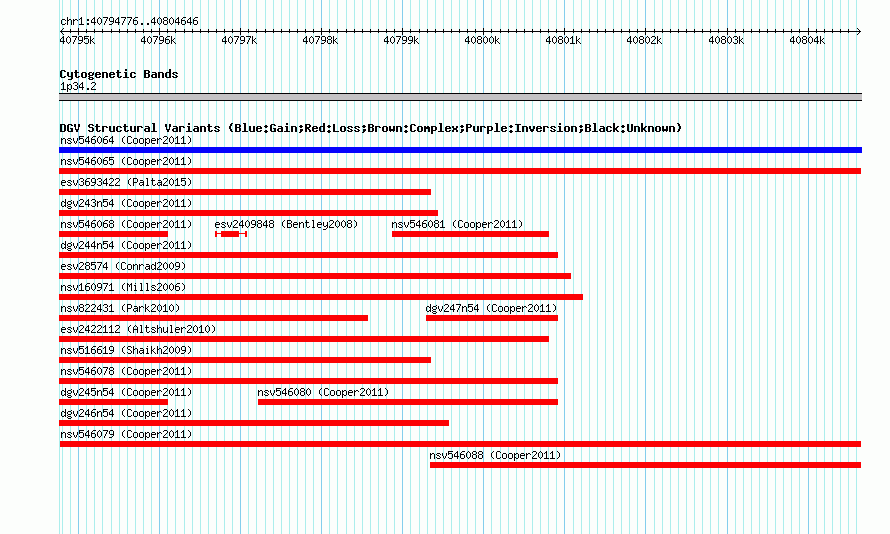Image resolution: width=890 pixels, height=534 pixels.
Task: Select the red bar under nsv160971
Action: coord(321,297)
